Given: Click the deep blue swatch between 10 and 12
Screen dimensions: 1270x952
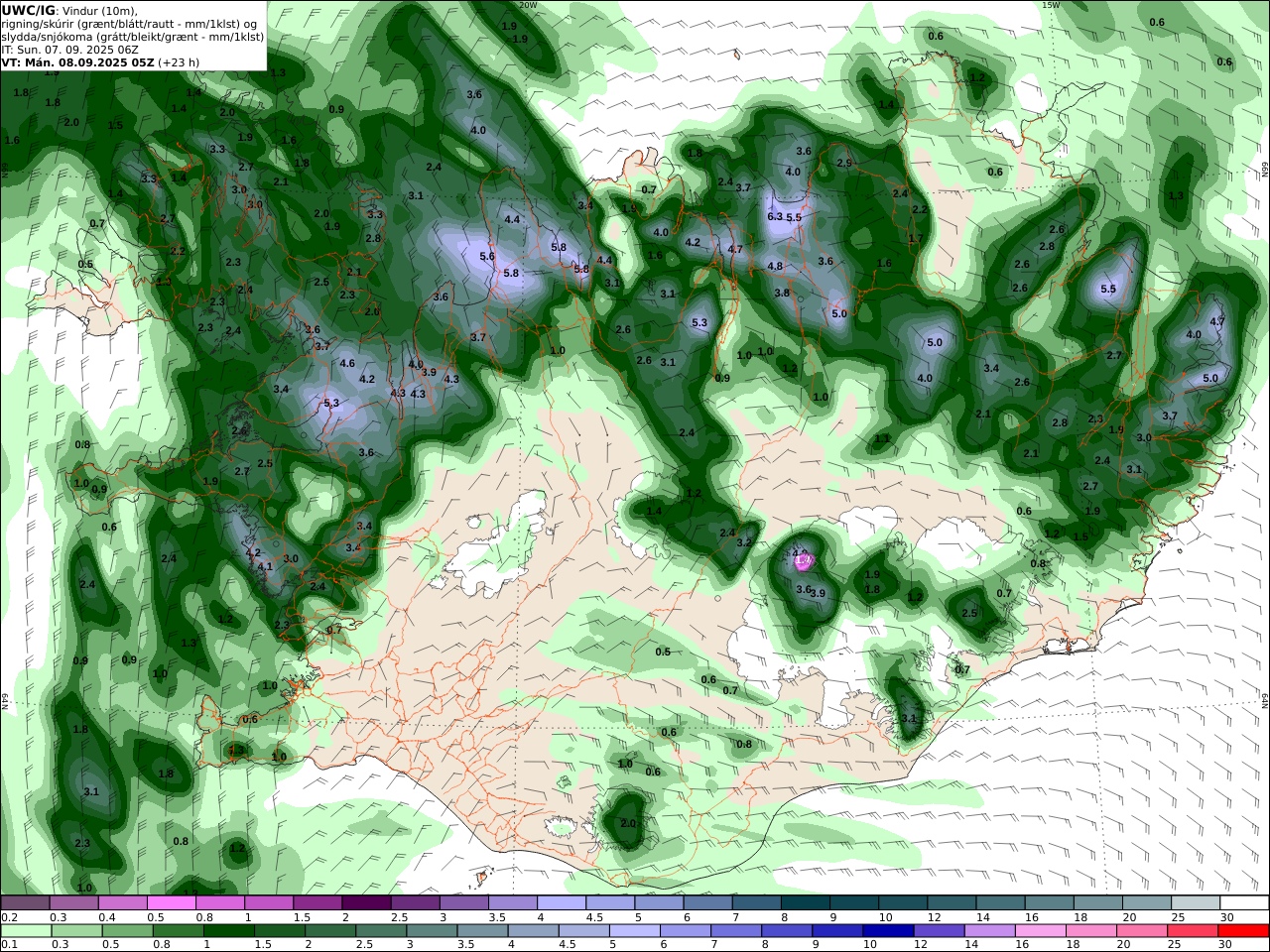Looking at the screenshot, I should (886, 931).
